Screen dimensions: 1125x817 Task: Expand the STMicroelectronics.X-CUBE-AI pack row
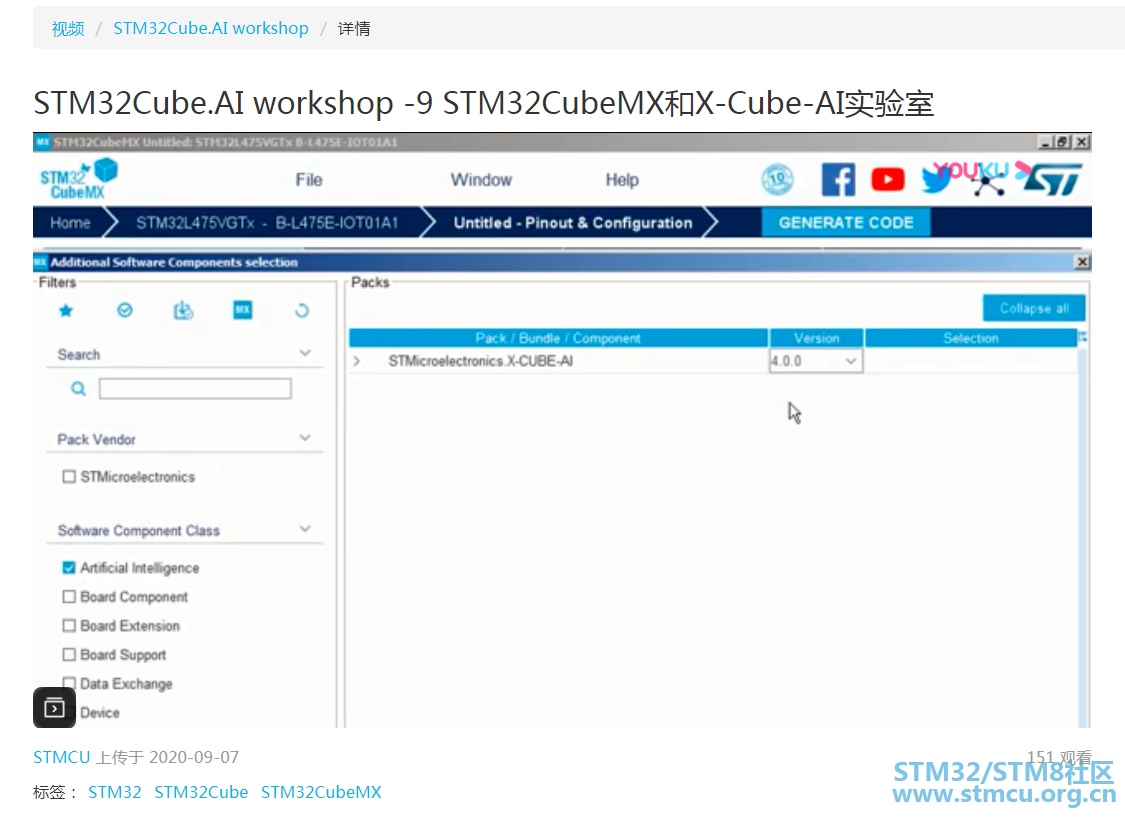357,361
